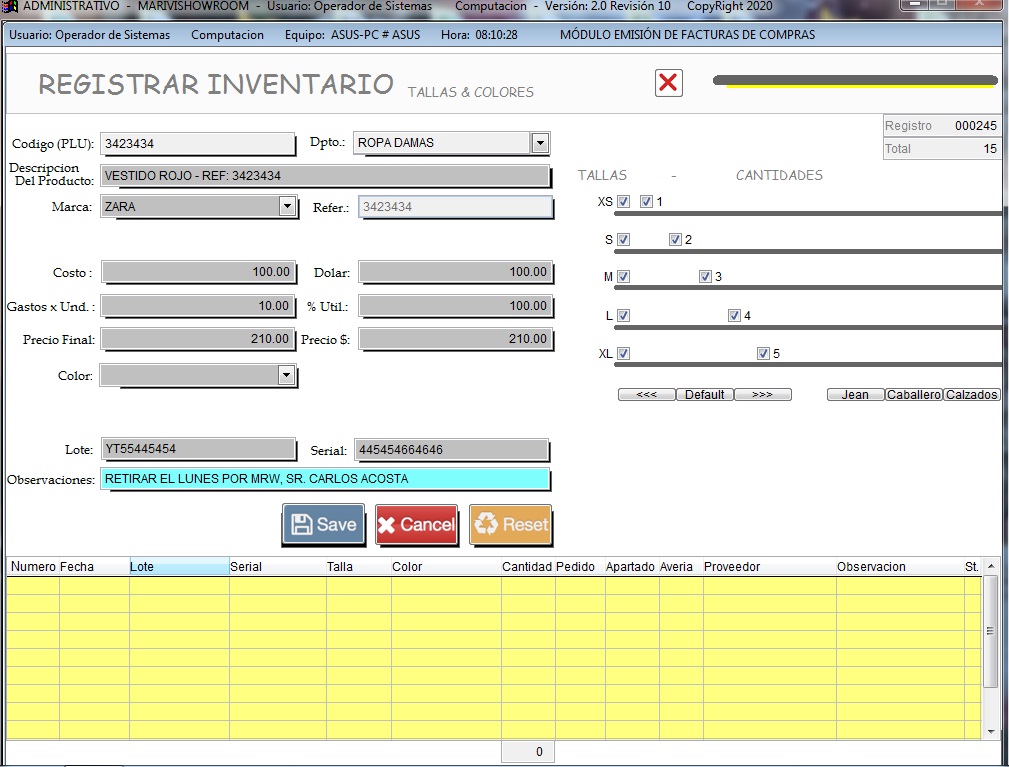This screenshot has width=1009, height=767.
Task: Toggle the XL size checkbox
Action: [624, 353]
